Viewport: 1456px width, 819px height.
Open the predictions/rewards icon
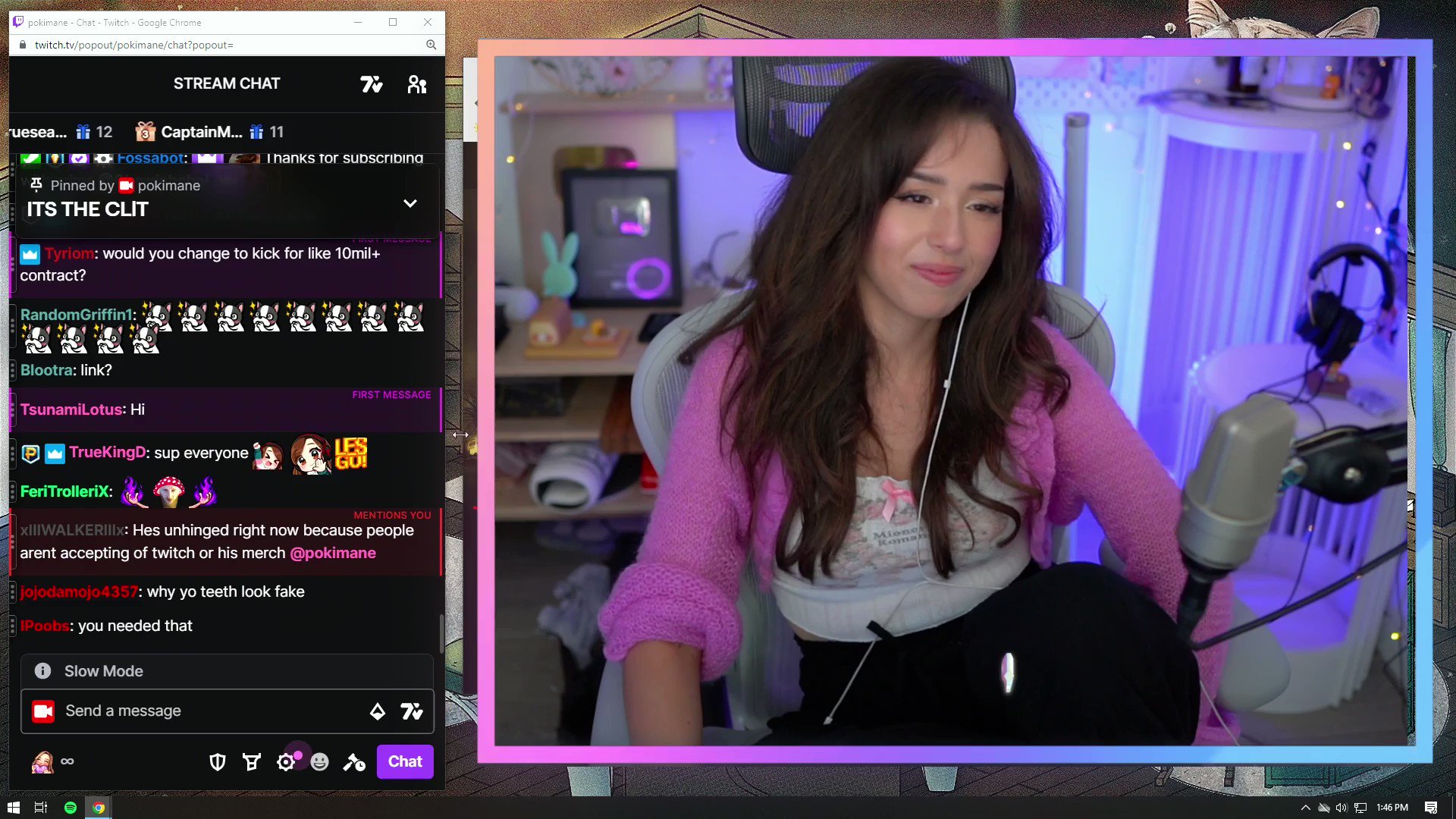click(x=251, y=761)
